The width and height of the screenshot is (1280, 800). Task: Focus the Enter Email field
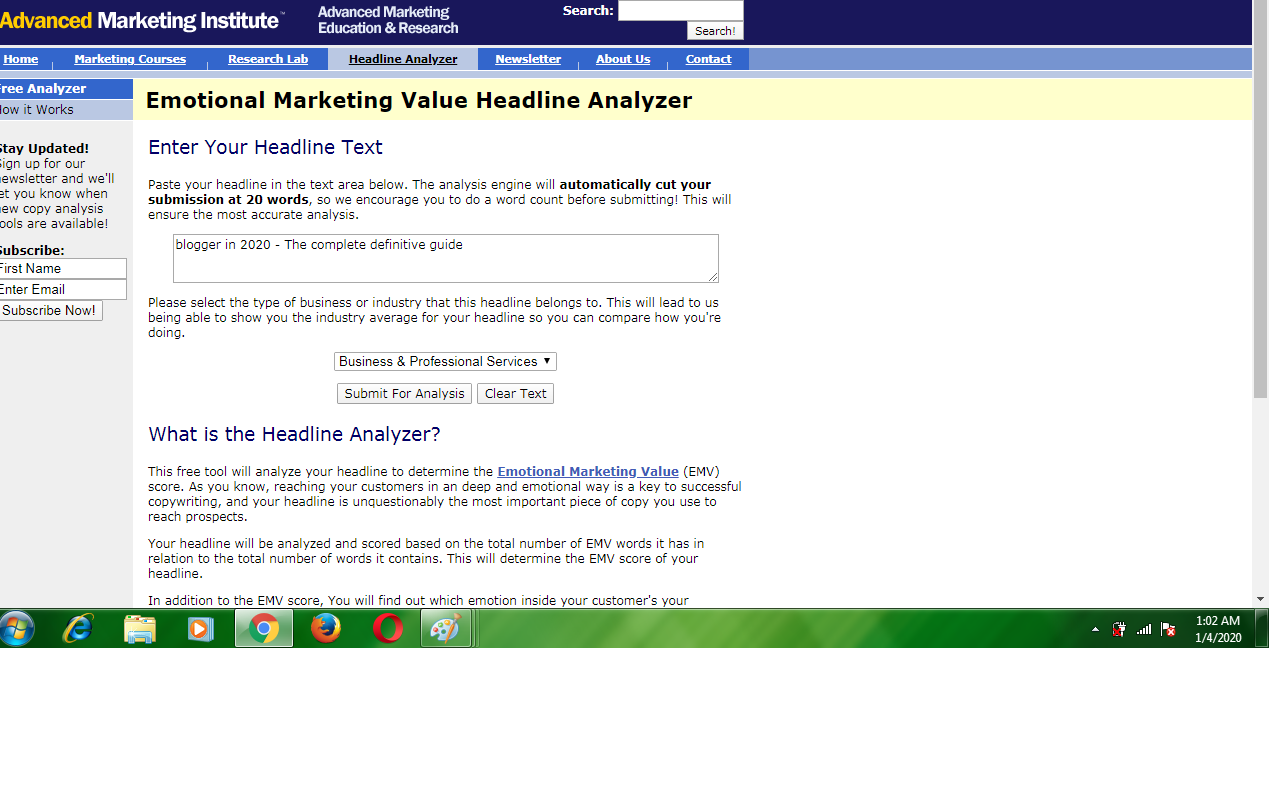pos(62,289)
